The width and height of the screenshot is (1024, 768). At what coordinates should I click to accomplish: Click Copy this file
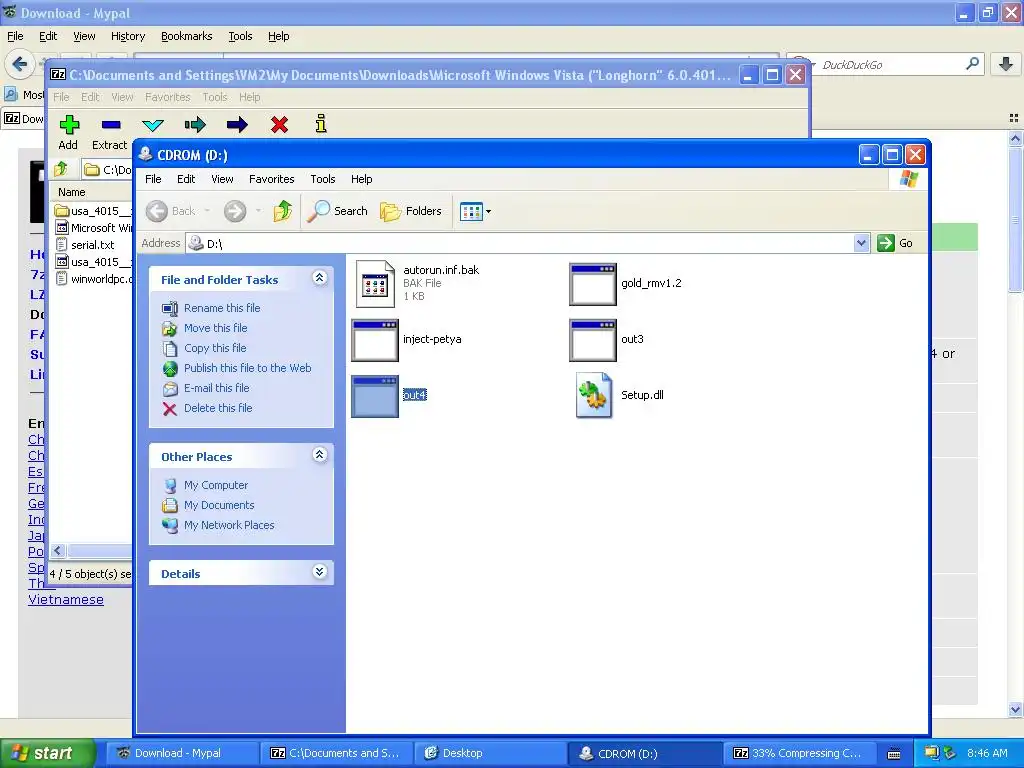215,348
